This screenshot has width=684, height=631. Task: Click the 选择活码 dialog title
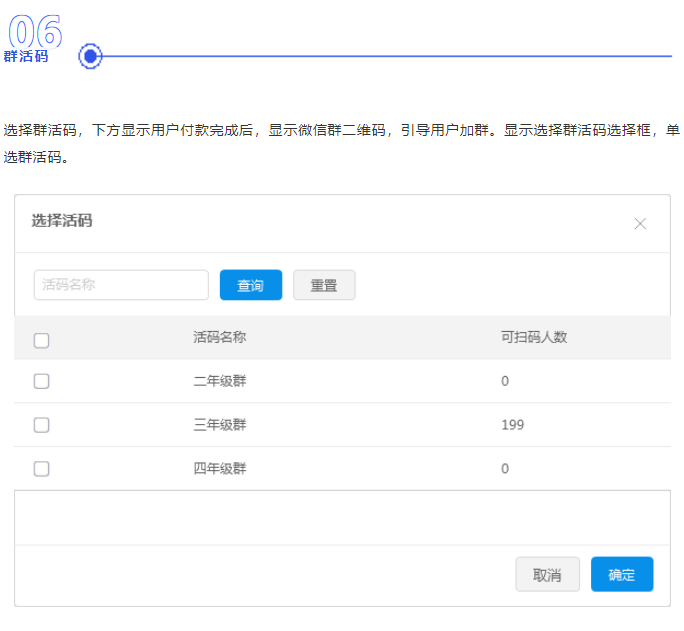62,221
